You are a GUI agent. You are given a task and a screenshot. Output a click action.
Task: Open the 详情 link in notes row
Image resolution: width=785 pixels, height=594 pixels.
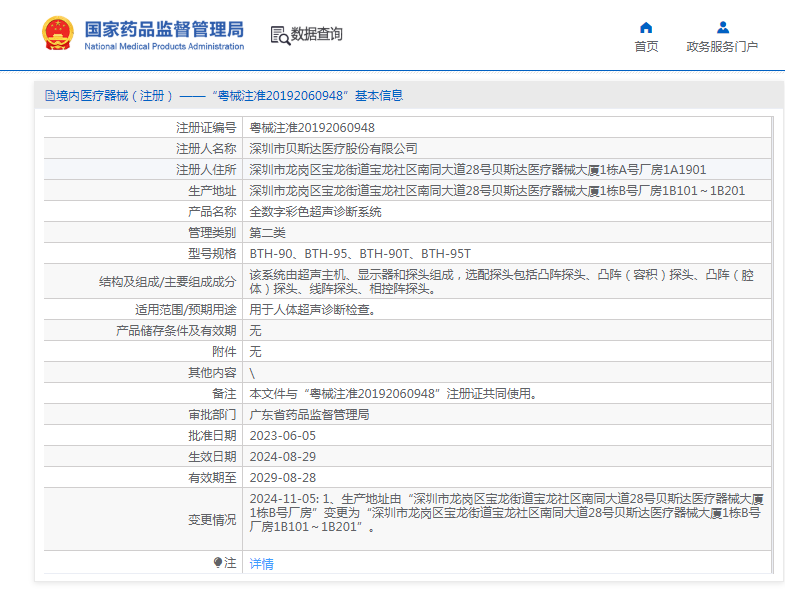click(x=261, y=564)
